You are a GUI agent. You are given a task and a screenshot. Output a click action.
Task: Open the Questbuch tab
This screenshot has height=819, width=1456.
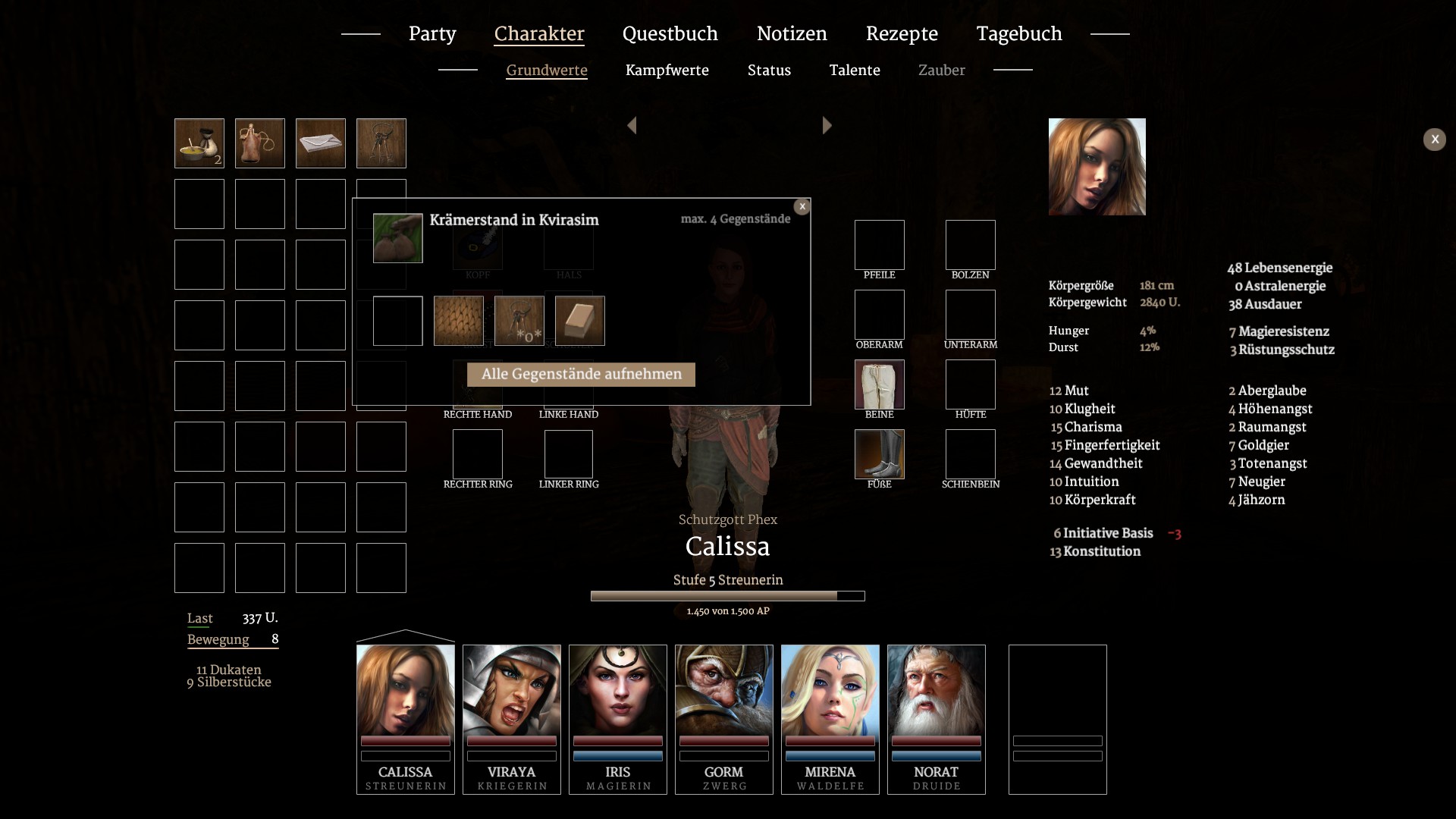(670, 34)
